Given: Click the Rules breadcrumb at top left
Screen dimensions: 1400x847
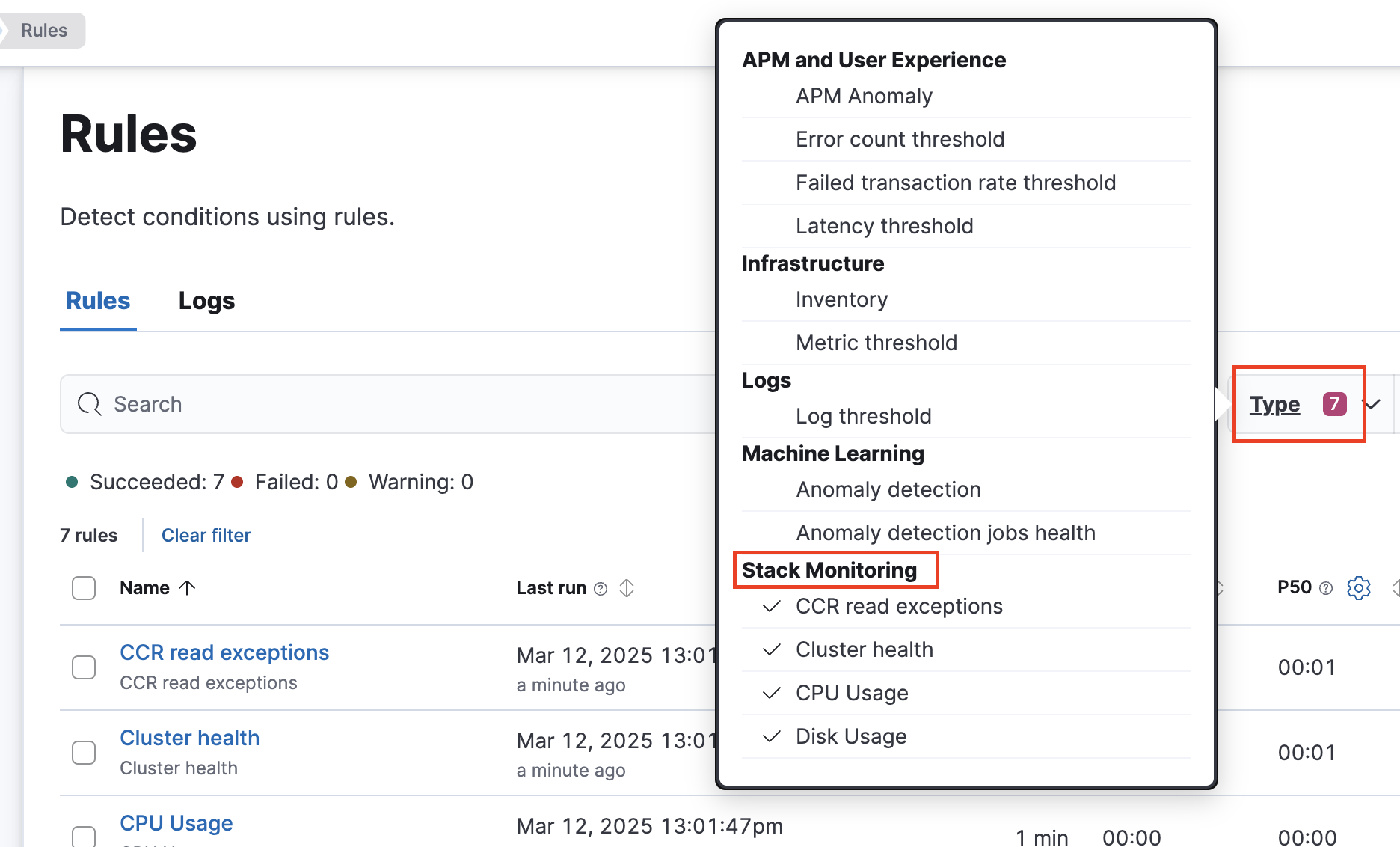Looking at the screenshot, I should pyautogui.click(x=44, y=30).
